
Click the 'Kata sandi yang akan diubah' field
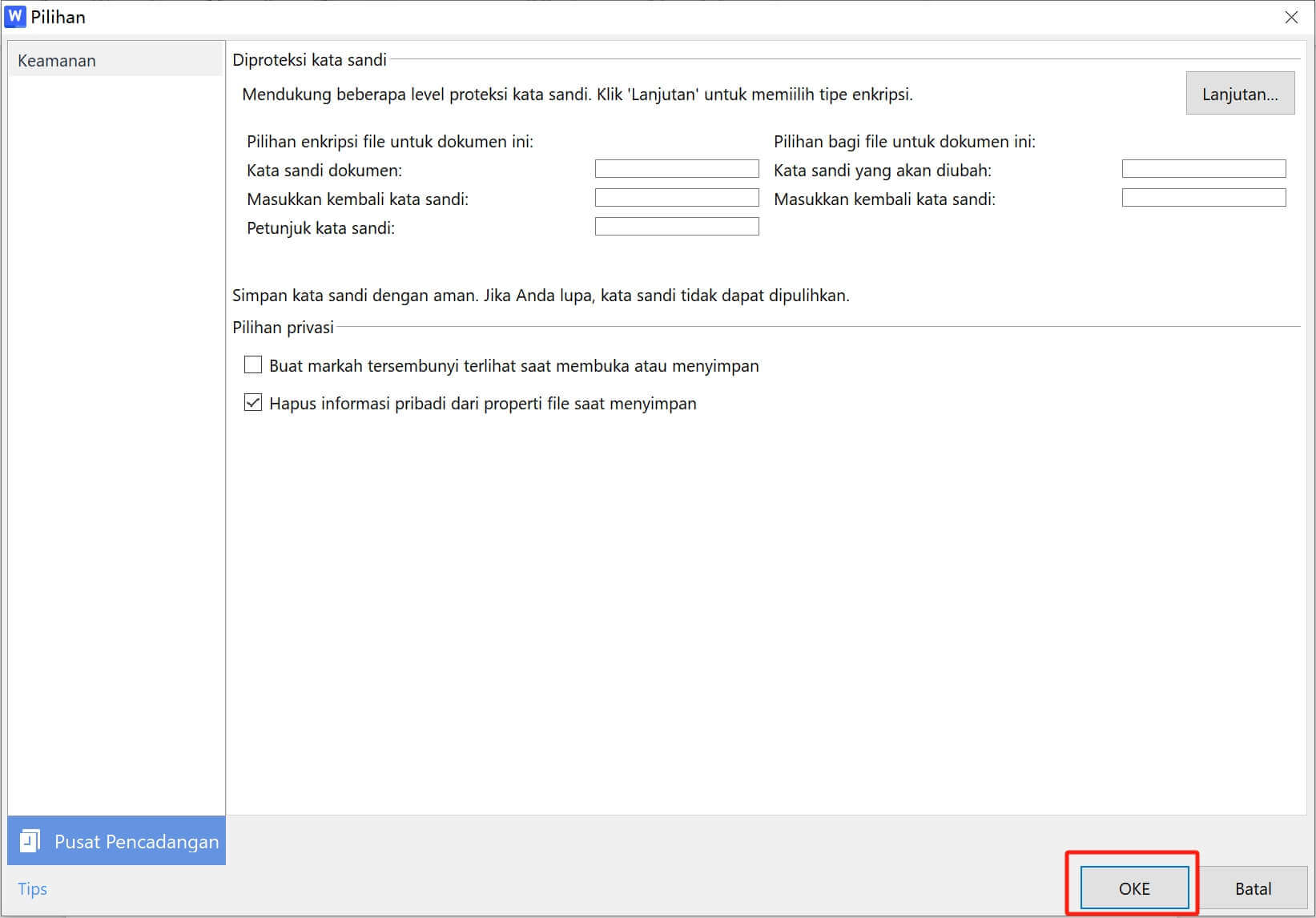(x=1203, y=168)
